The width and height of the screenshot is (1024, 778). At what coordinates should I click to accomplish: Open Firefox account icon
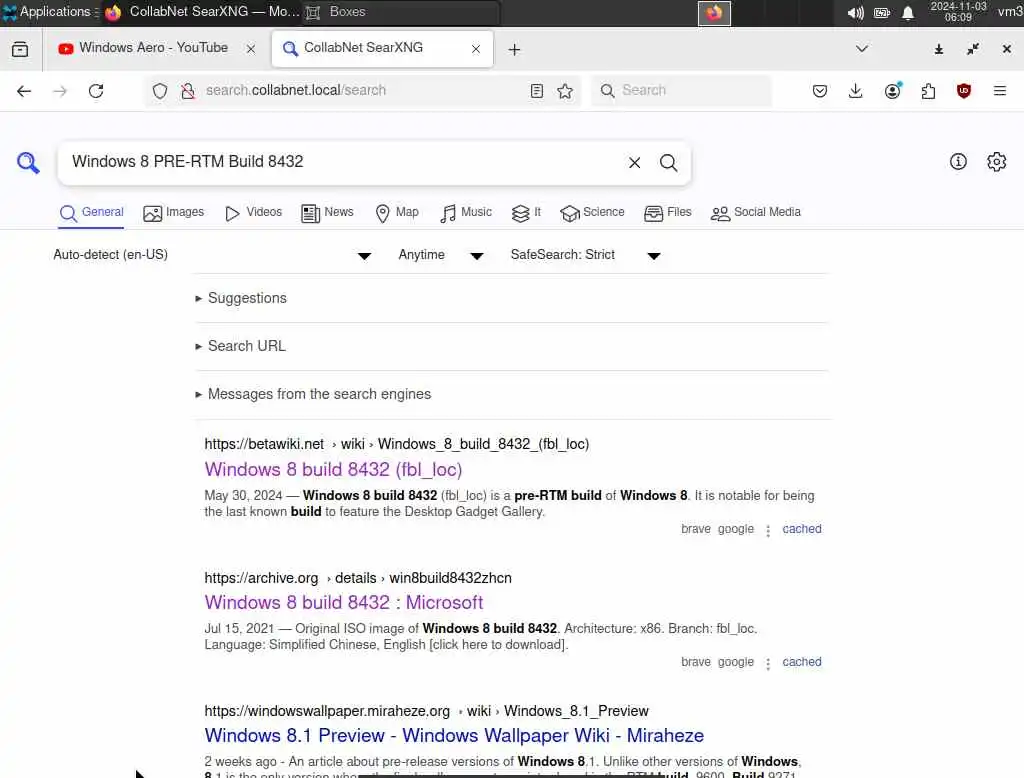pos(893,91)
